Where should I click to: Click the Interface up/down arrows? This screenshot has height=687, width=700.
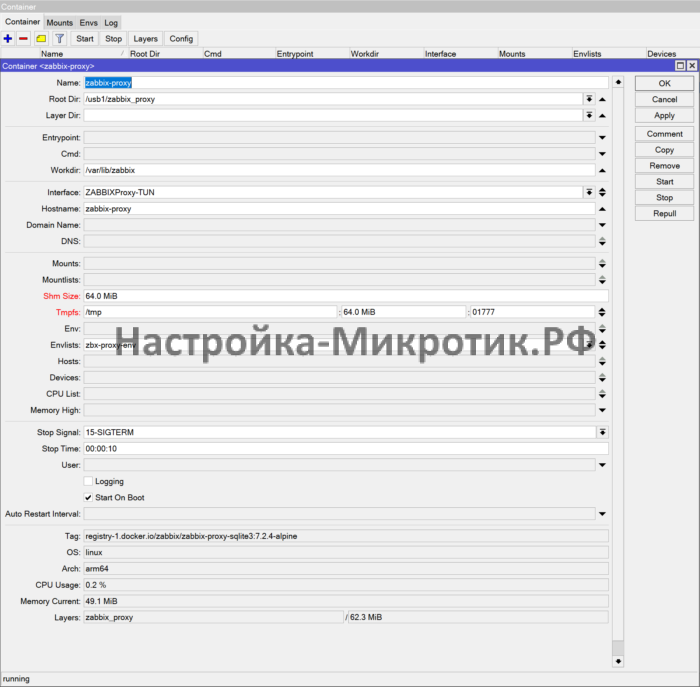point(602,192)
